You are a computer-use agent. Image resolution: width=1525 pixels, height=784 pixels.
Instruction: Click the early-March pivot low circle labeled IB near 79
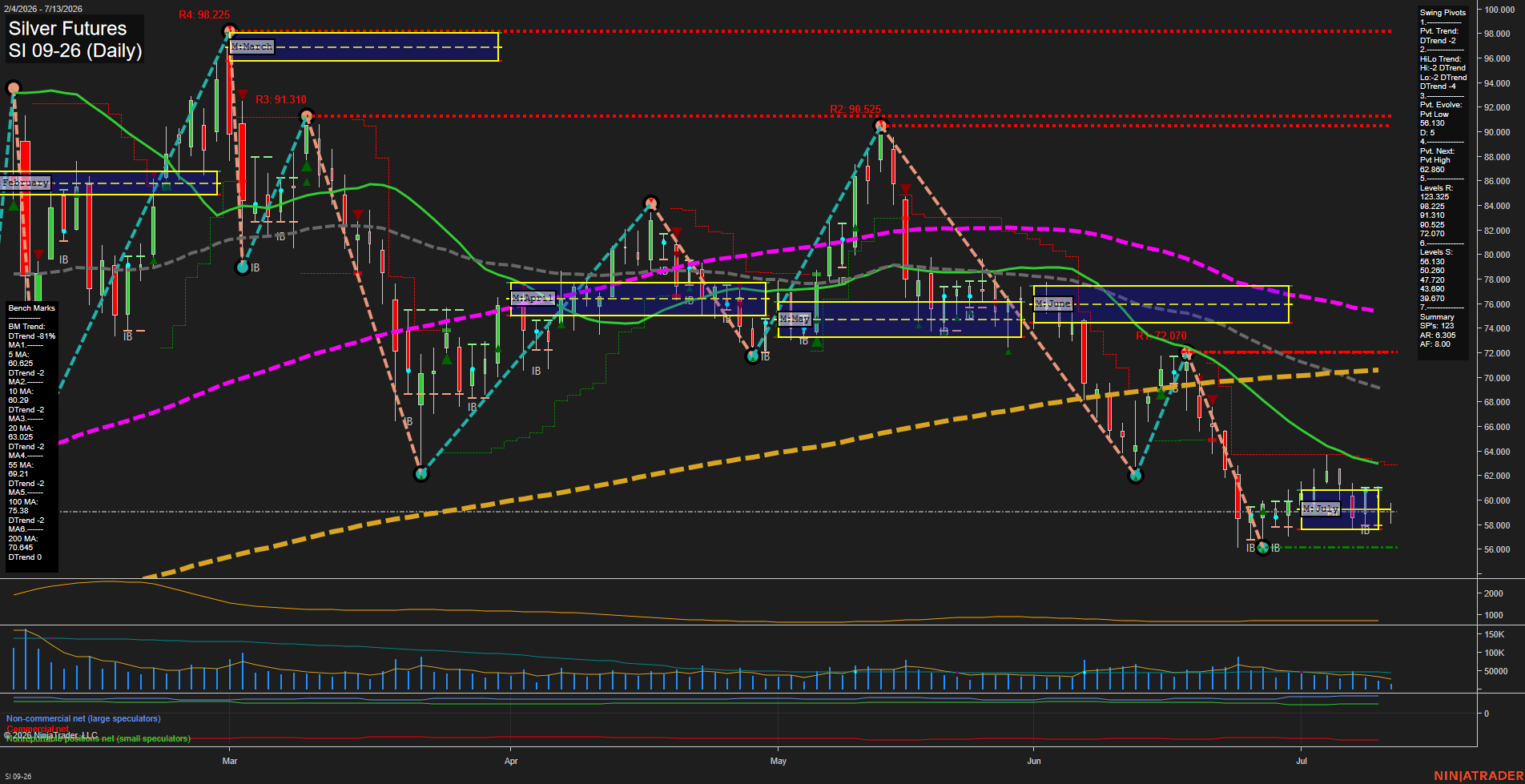point(243,267)
